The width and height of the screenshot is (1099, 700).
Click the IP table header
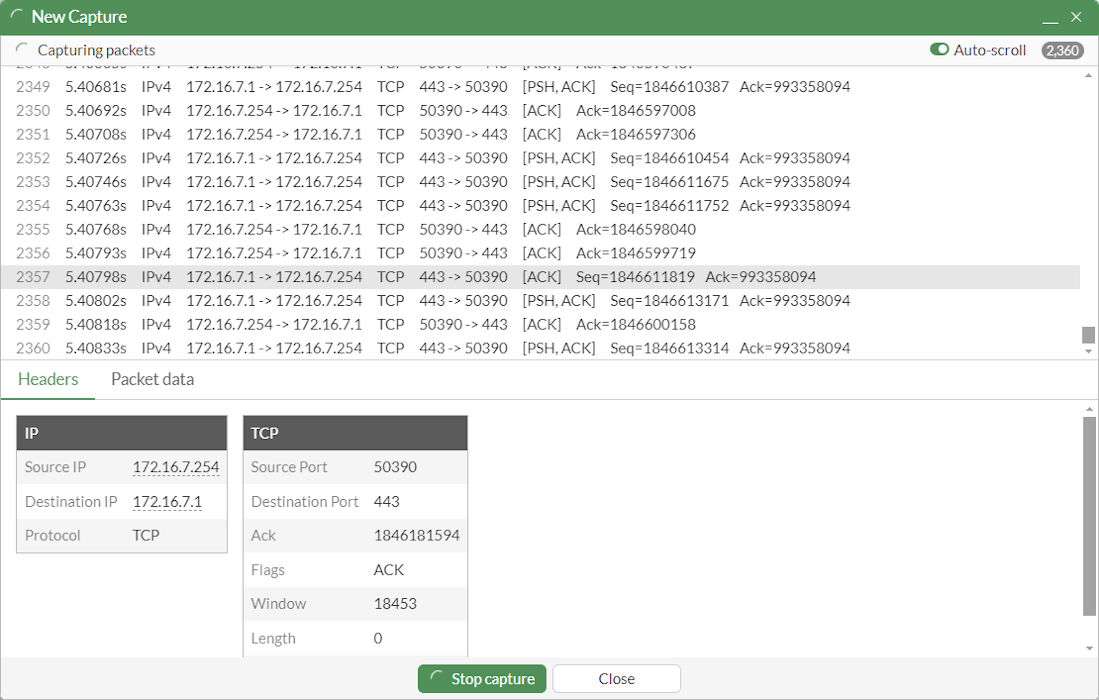click(x=120, y=432)
